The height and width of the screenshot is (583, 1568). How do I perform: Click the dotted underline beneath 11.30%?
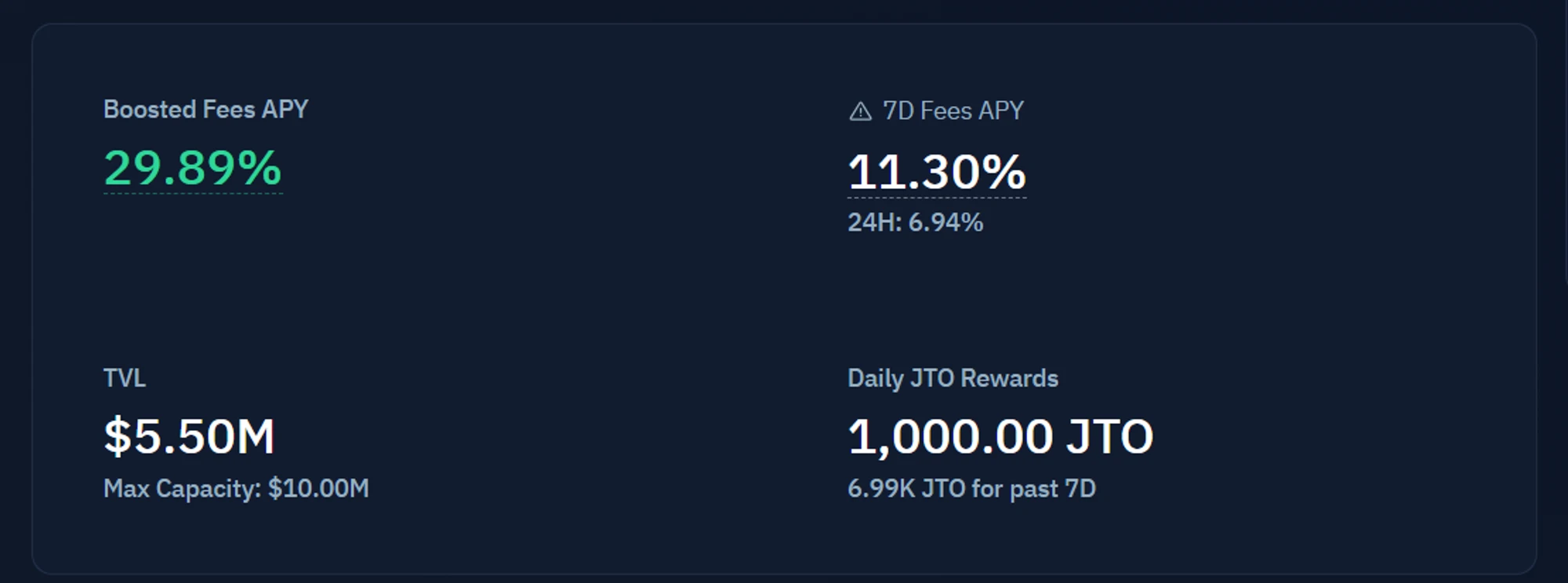(936, 198)
